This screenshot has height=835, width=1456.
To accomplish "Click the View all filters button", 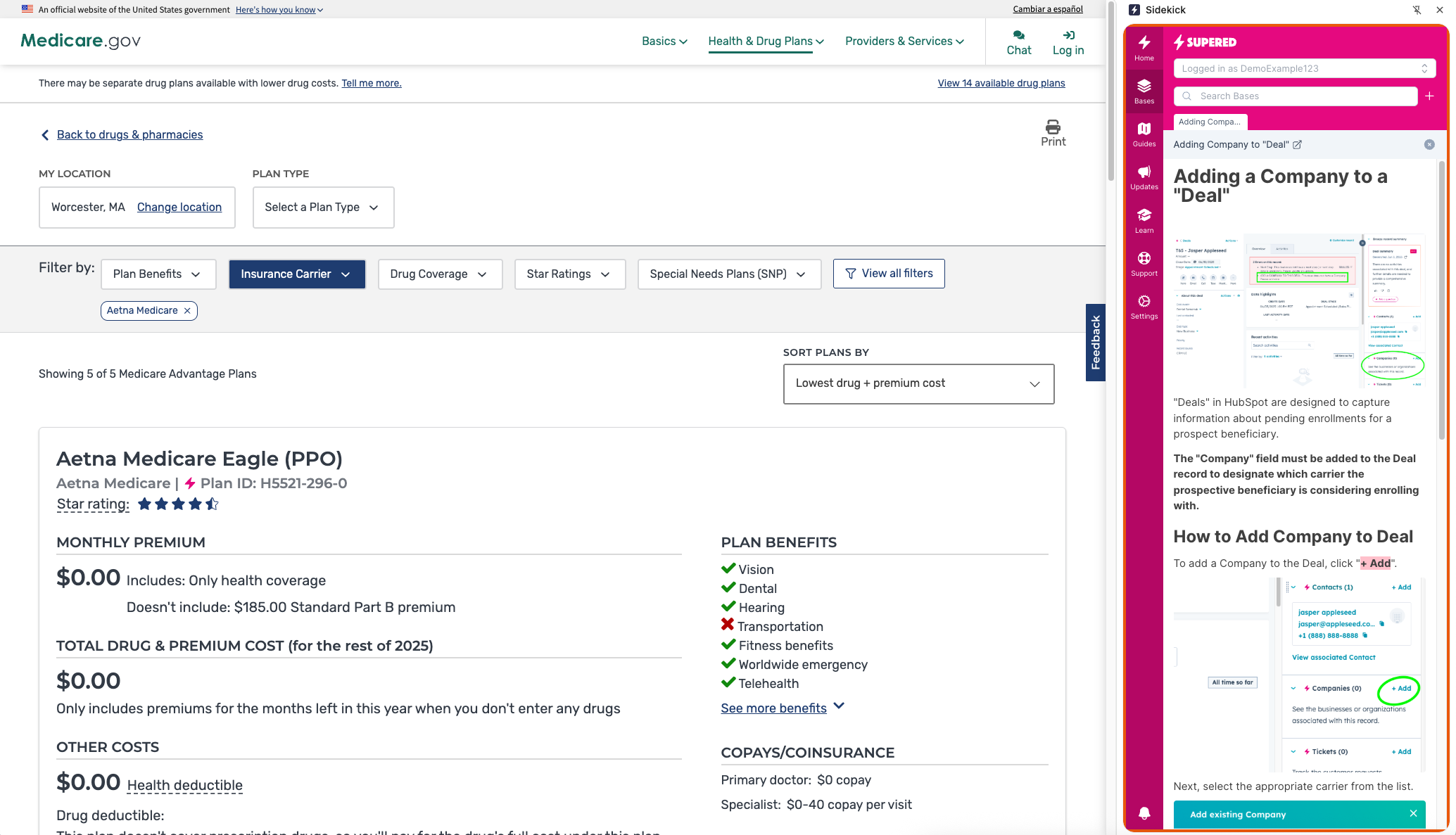I will click(889, 274).
